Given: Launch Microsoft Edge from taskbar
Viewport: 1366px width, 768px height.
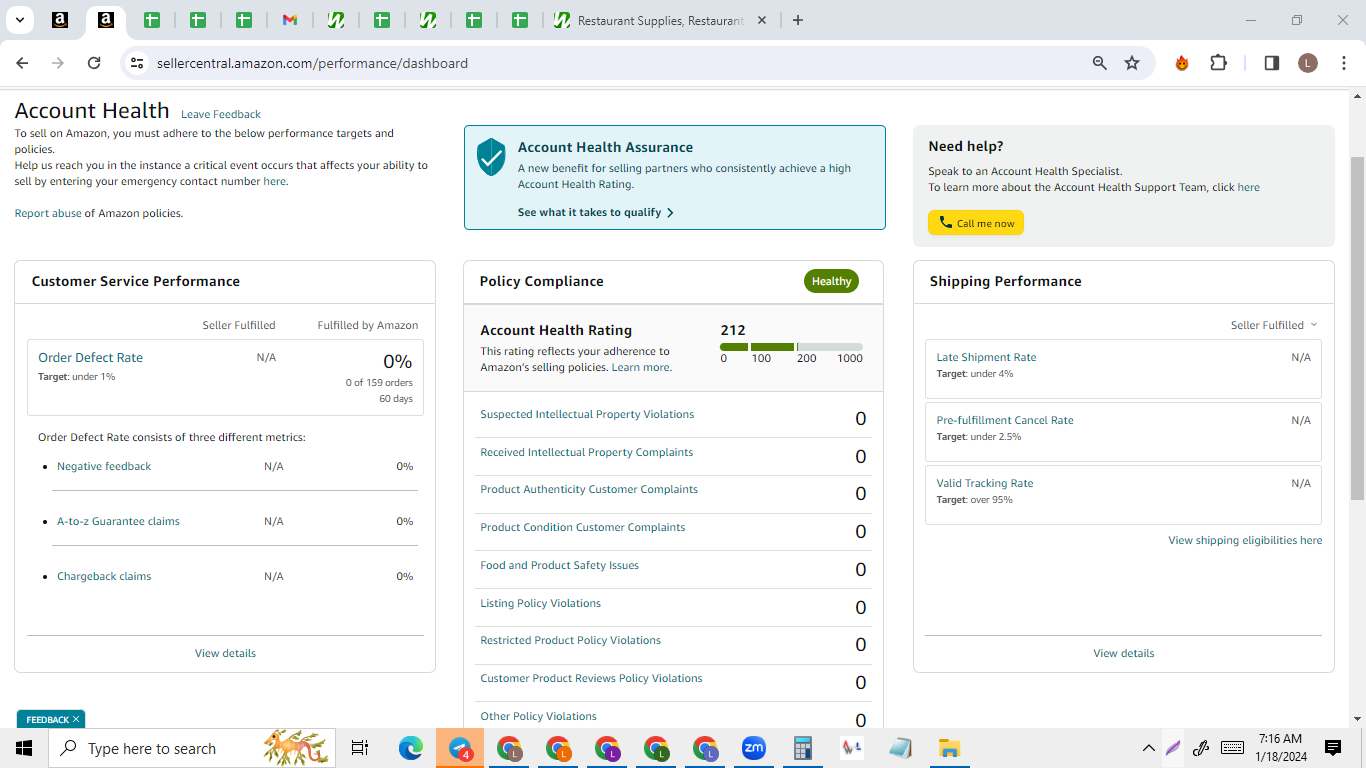Looking at the screenshot, I should [411, 748].
